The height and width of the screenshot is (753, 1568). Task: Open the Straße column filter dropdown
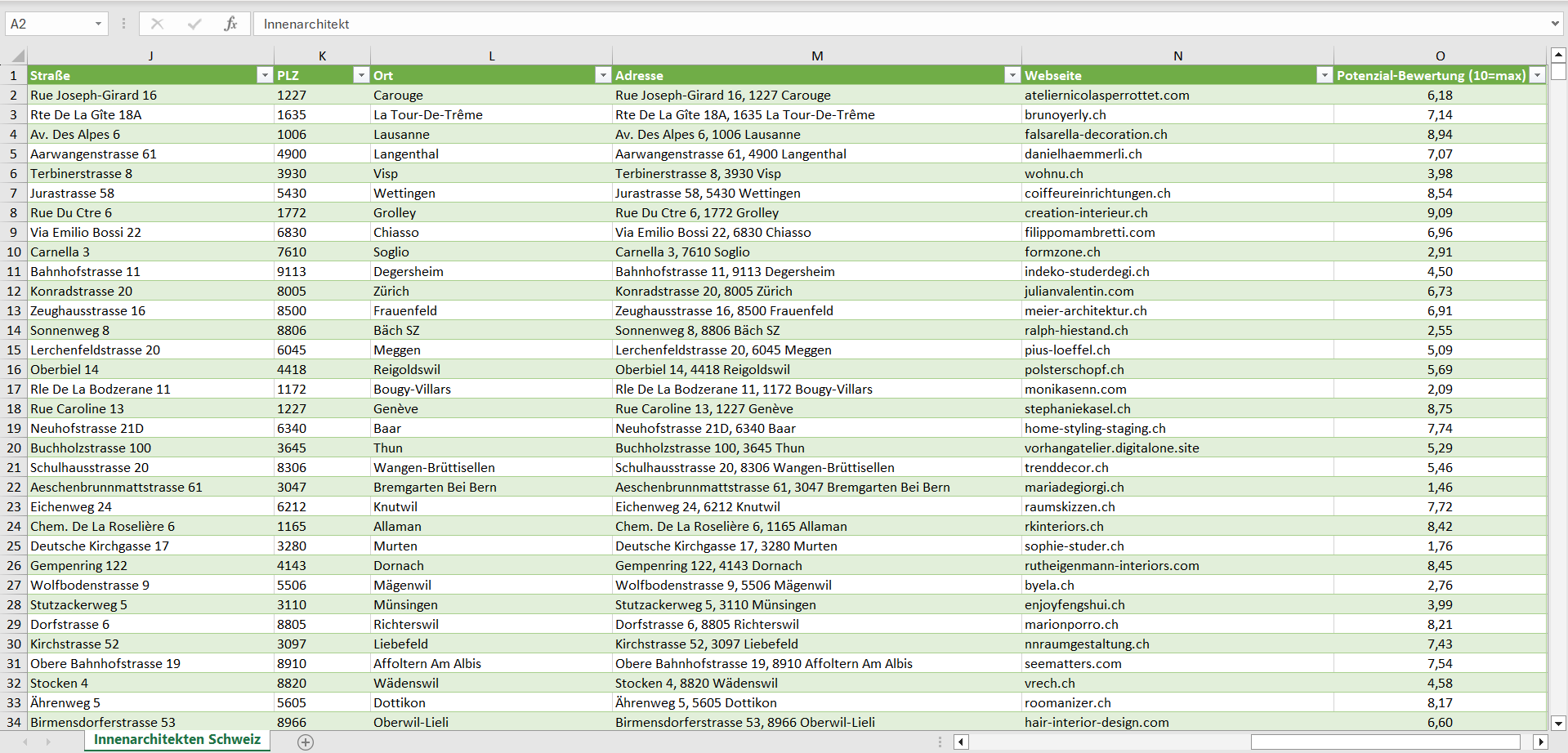[x=264, y=75]
